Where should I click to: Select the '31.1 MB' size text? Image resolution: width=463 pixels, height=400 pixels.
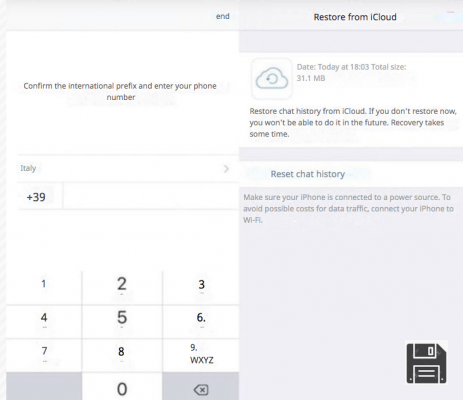point(311,78)
